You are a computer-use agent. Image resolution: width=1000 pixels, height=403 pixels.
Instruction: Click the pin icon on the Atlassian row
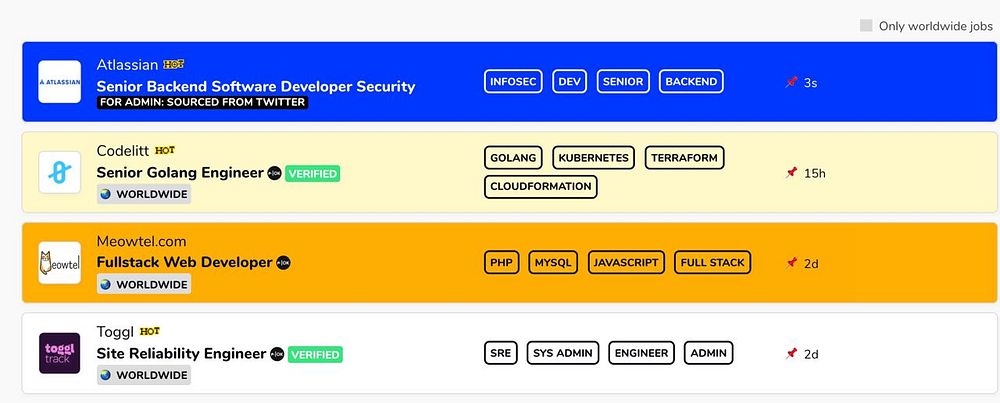pyautogui.click(x=791, y=82)
